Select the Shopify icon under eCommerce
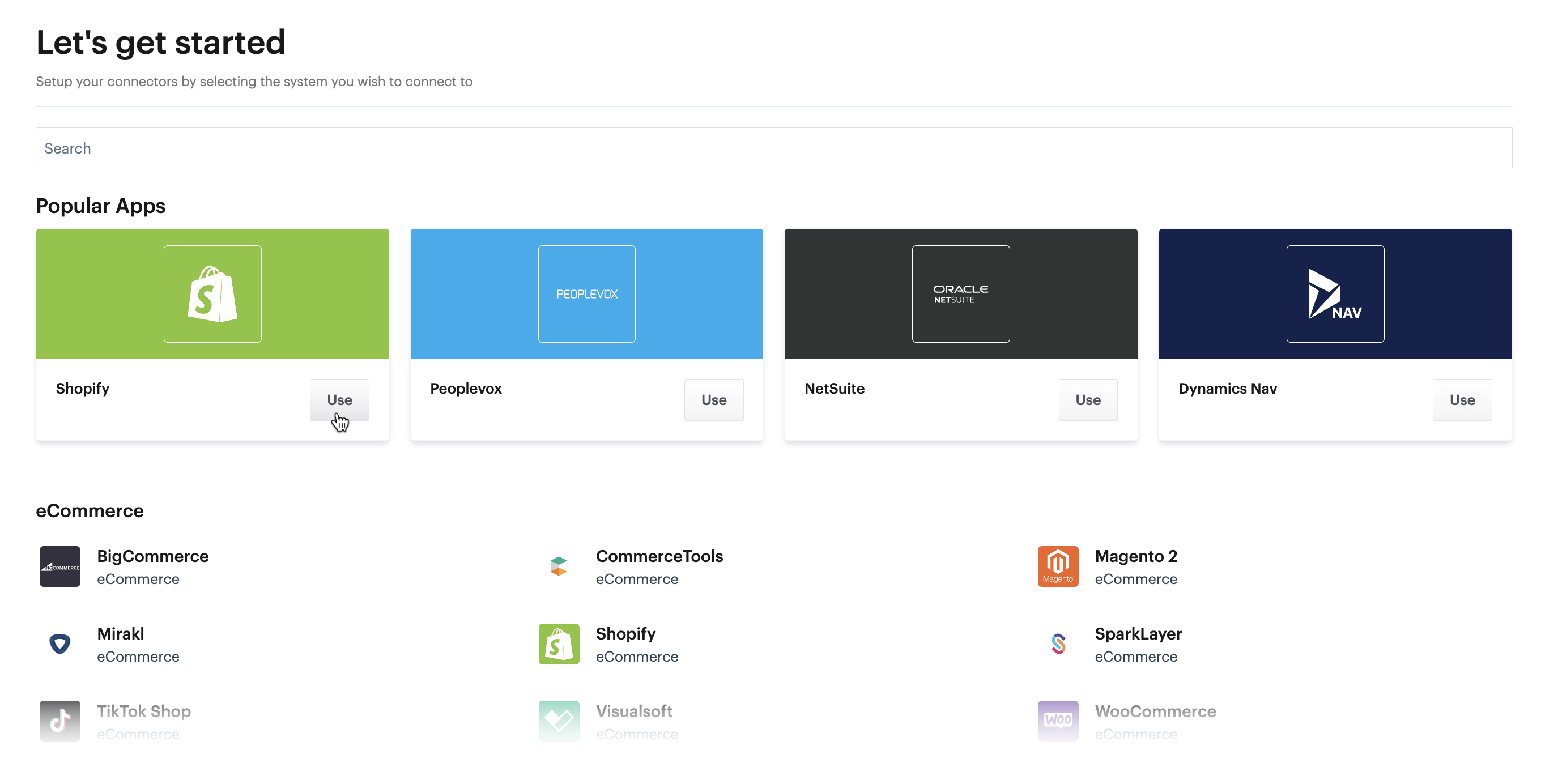This screenshot has width=1541, height=784. [559, 644]
